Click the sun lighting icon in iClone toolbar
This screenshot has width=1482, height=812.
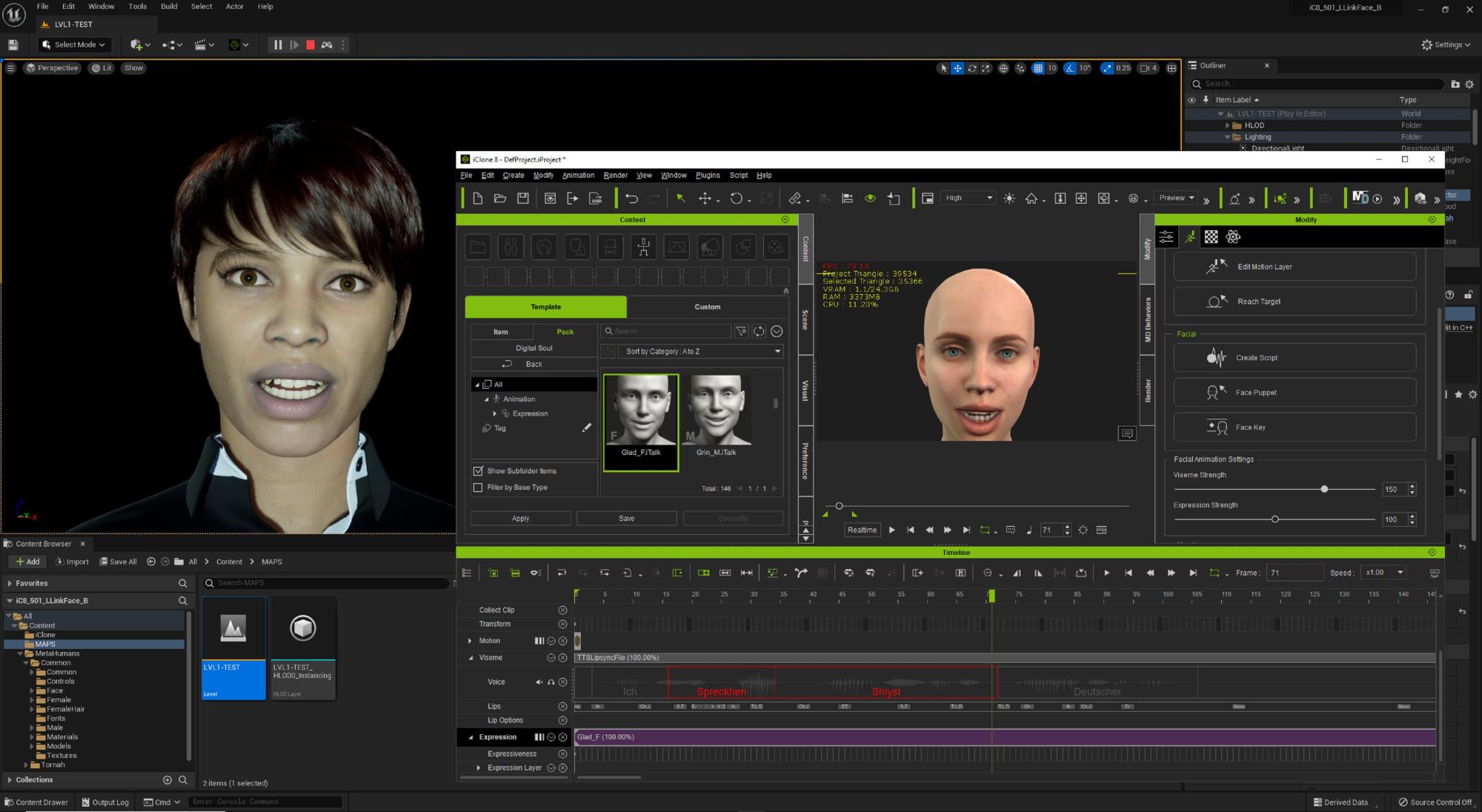1009,199
